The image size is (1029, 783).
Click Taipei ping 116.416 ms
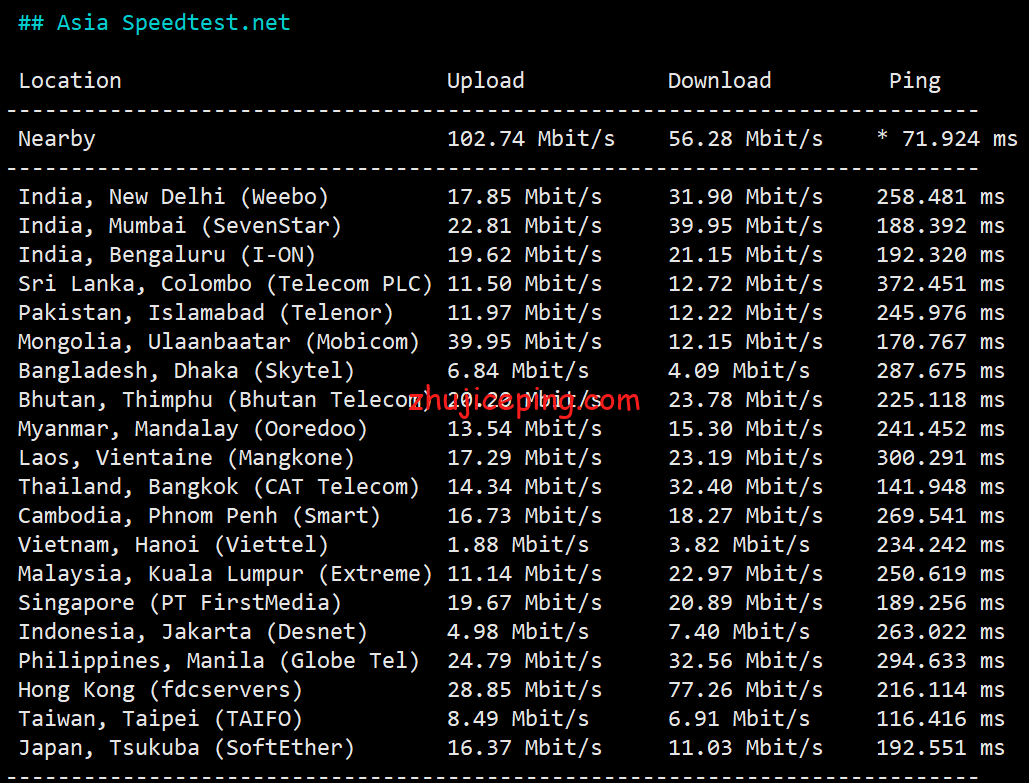pyautogui.click(x=940, y=718)
